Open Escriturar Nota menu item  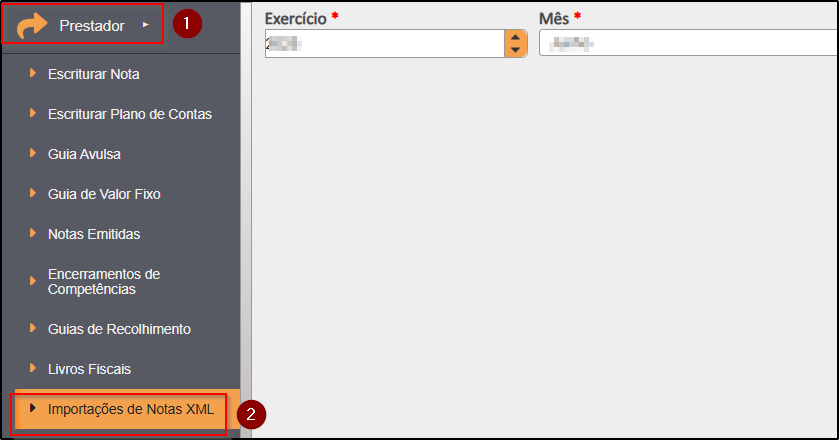point(94,74)
